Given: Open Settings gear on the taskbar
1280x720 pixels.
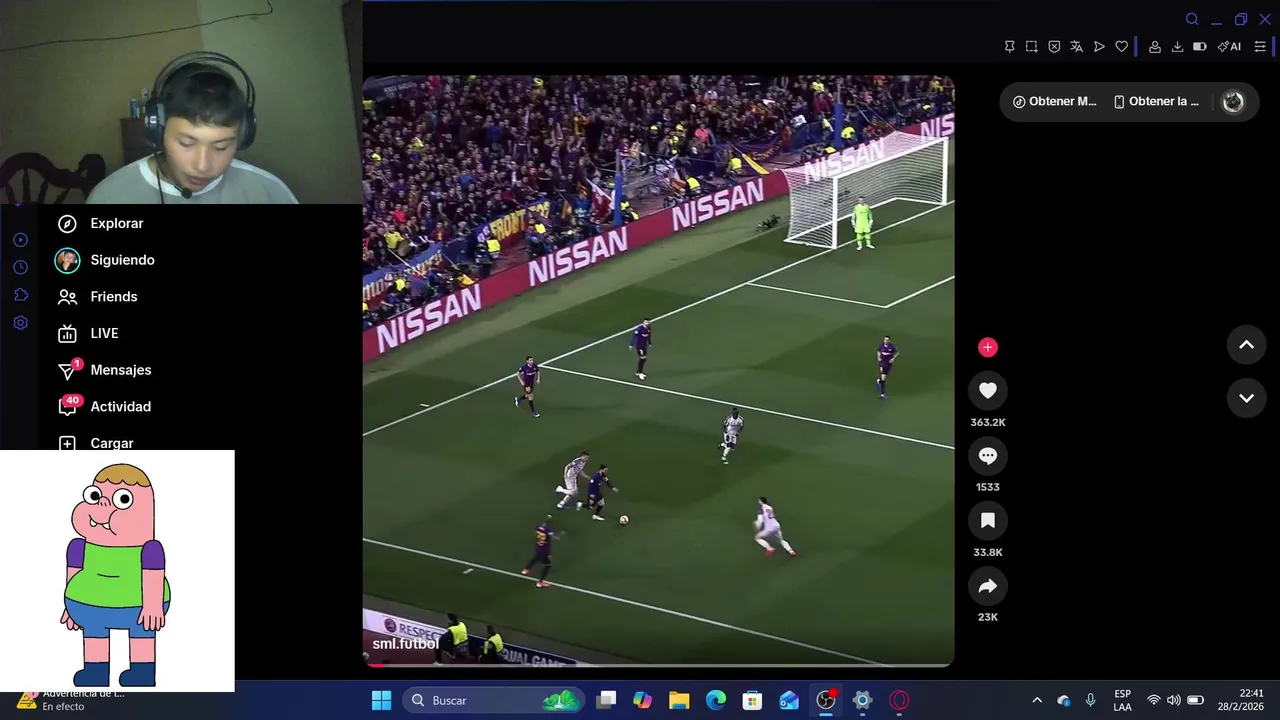Looking at the screenshot, I should click(x=863, y=700).
